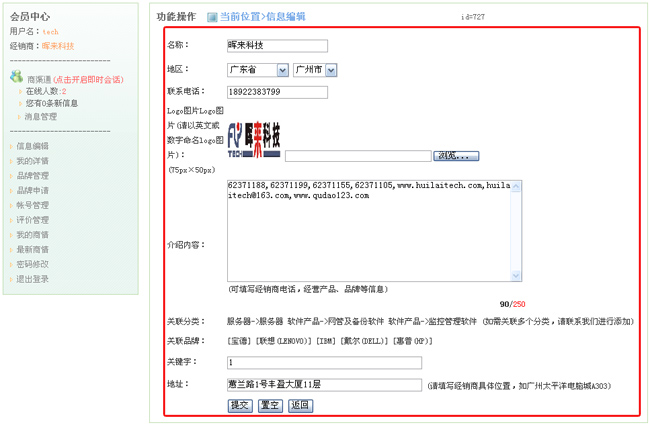The height and width of the screenshot is (425, 650).
Task: Click the 返回 back button
Action: tap(300, 405)
